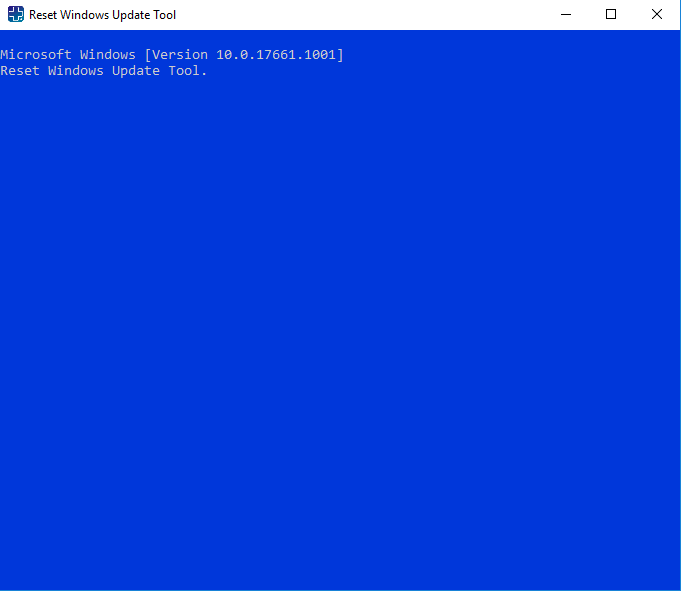Click the word Microsoft in the first line

(36, 55)
